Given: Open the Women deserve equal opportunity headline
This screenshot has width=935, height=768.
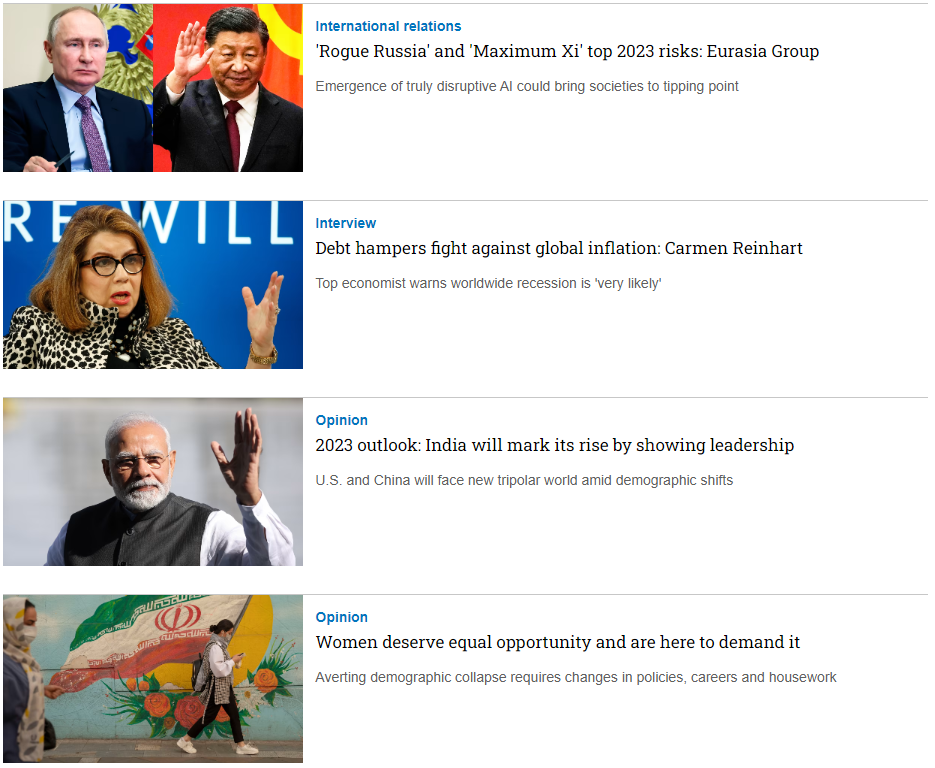Looking at the screenshot, I should (557, 643).
